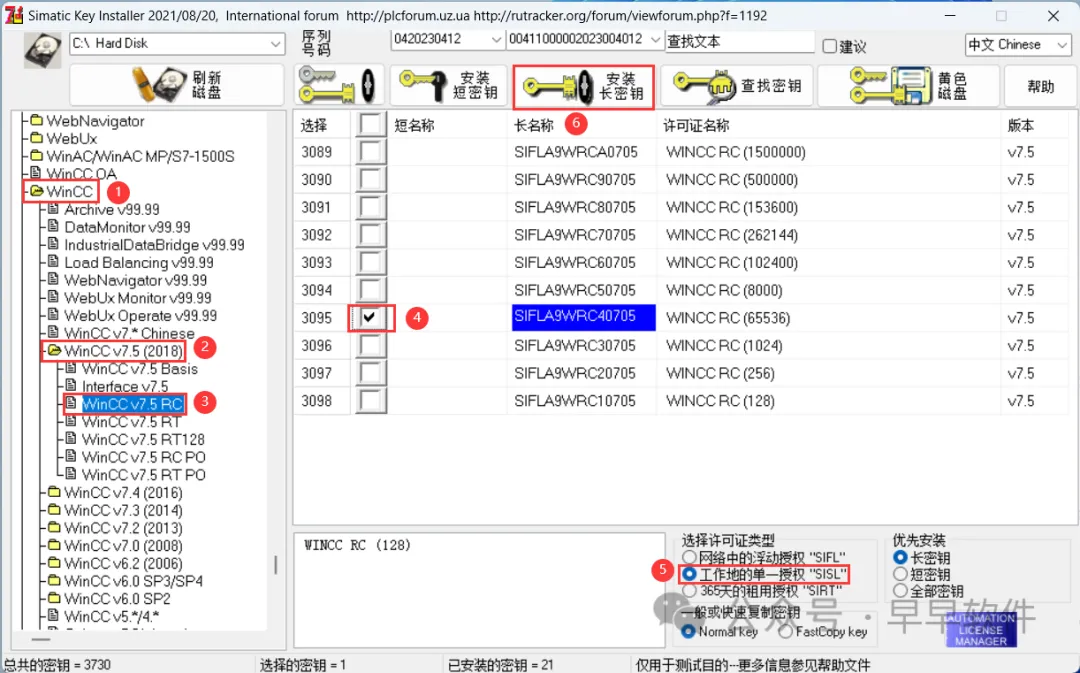This screenshot has width=1080, height=673.
Task: Toggle the 建议 checkbox
Action: [829, 46]
